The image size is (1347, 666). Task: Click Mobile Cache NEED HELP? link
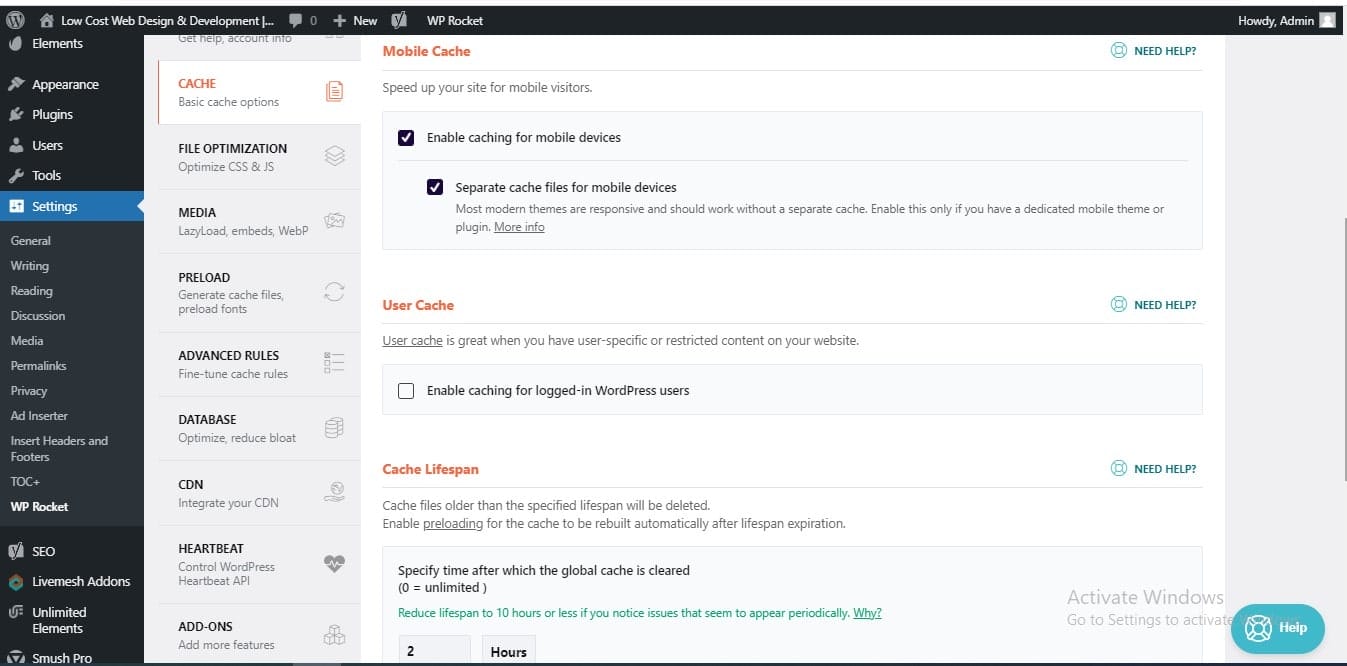(1165, 51)
